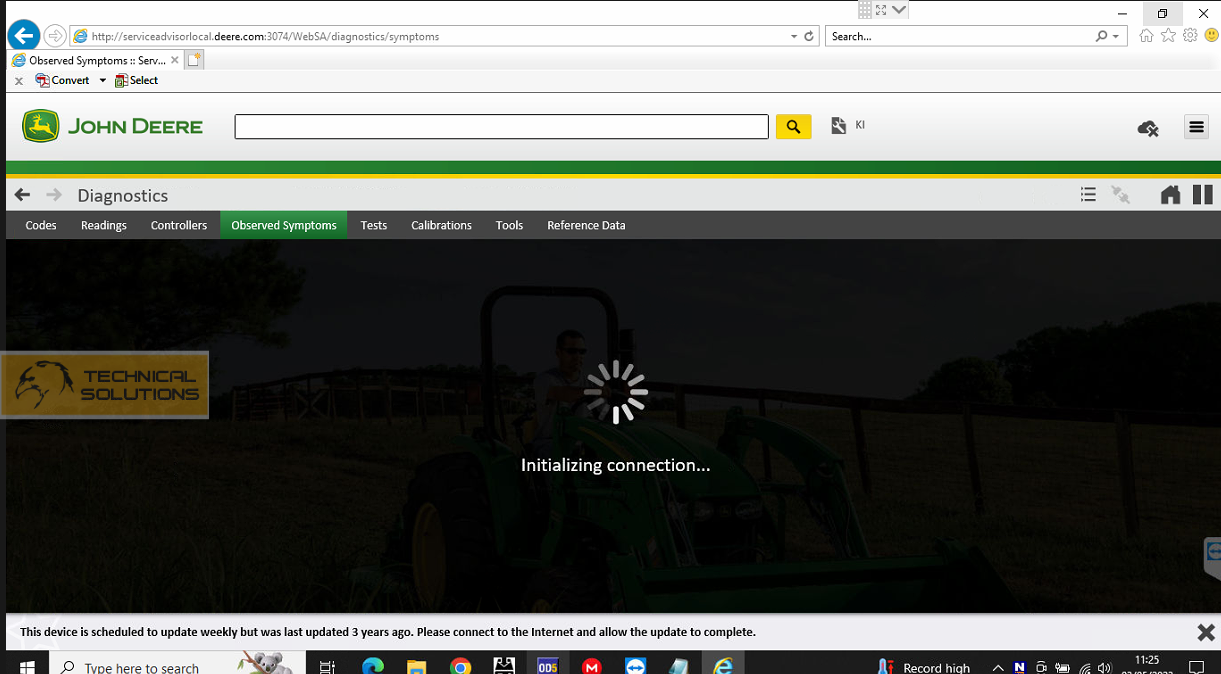
Task: Click the loading spinner progress indicator
Action: pos(616,391)
